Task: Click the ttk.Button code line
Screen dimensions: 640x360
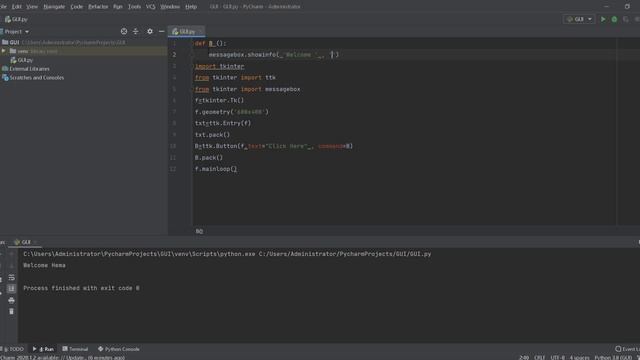Action: [273, 146]
